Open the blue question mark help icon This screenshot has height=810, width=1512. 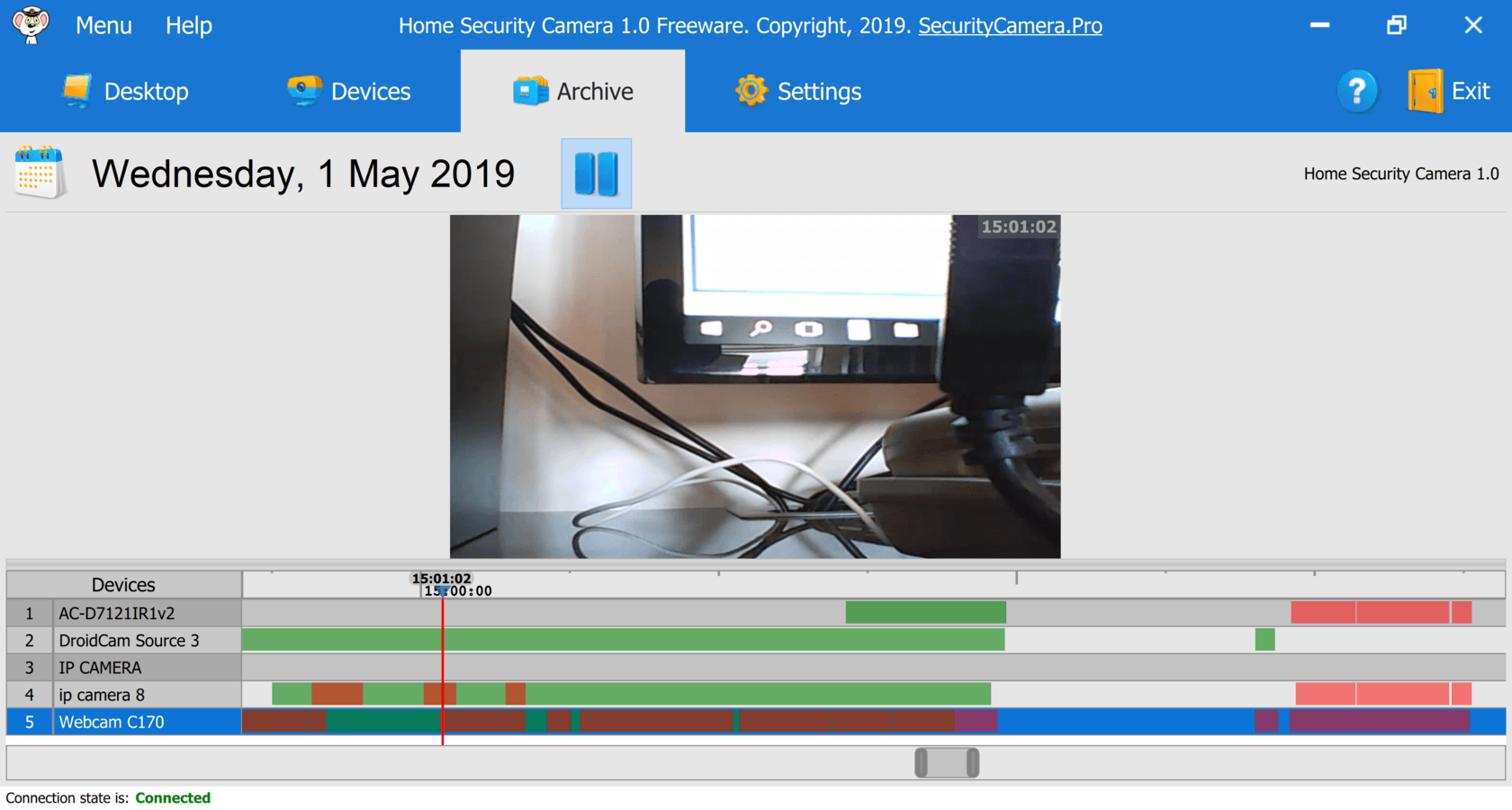pos(1357,91)
